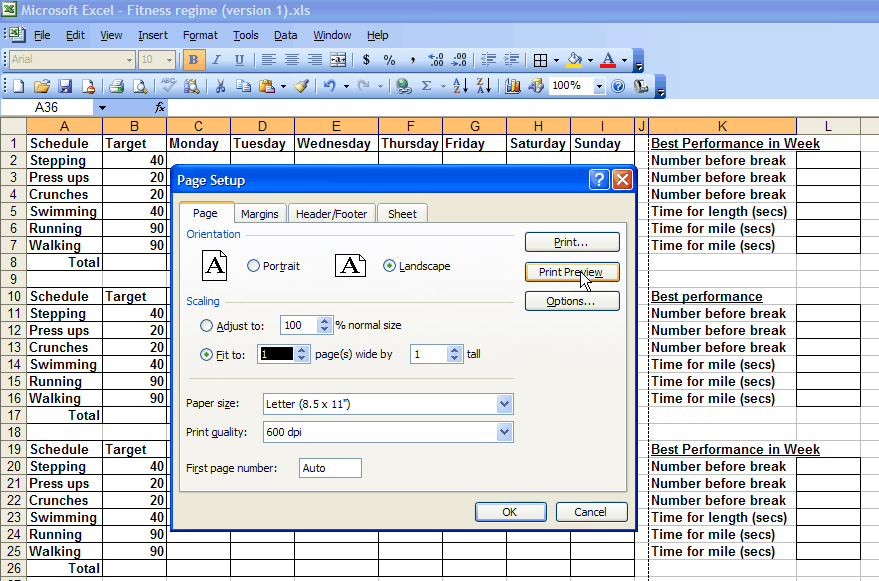The image size is (879, 581).
Task: Click the Currency Style dollar icon
Action: 366,60
